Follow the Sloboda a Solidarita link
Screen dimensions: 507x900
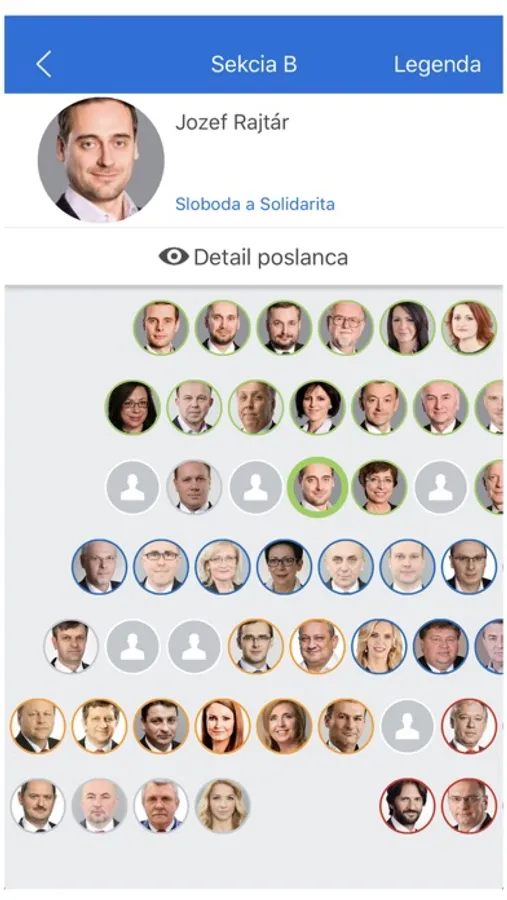coord(255,204)
